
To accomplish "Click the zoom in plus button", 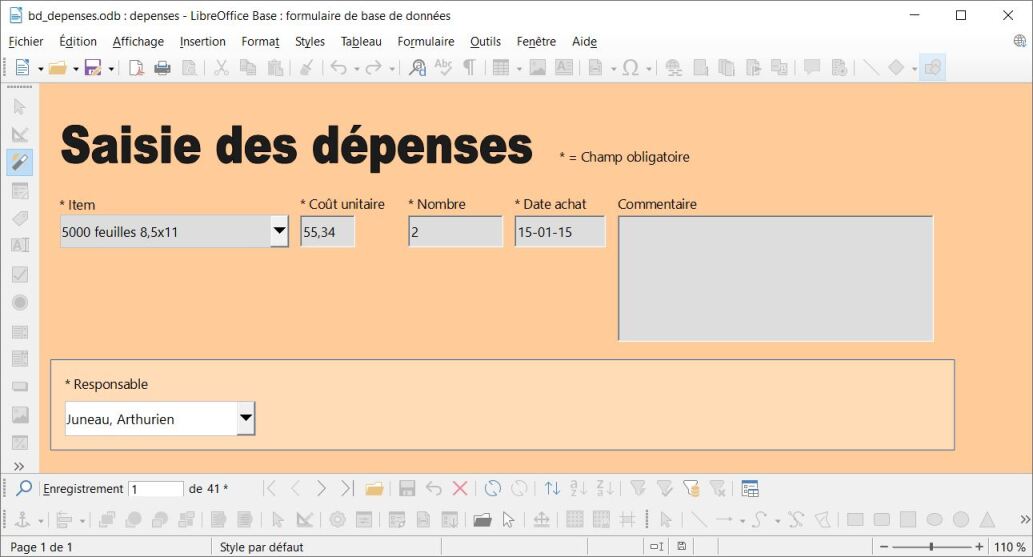I will point(979,547).
